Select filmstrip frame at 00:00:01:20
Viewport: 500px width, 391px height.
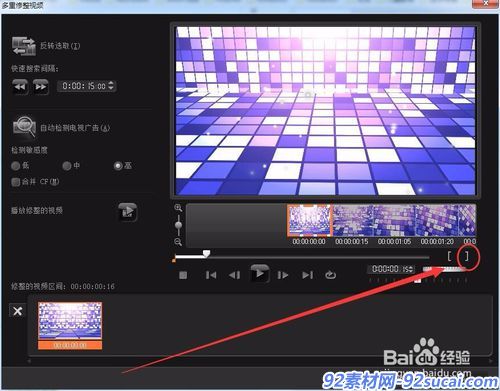436,221
